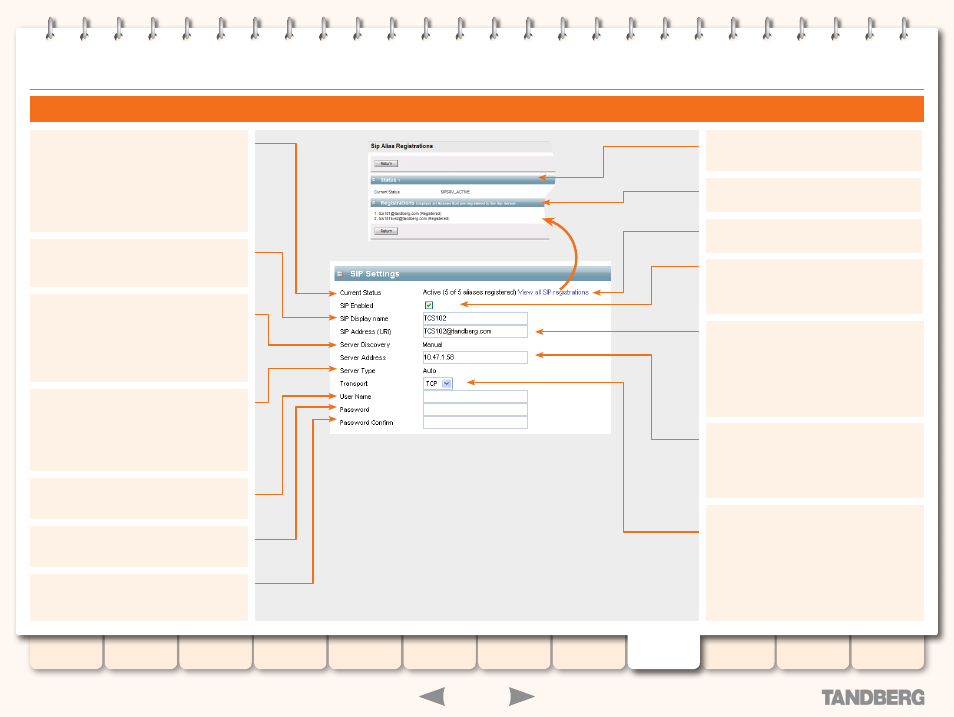Viewport: 954px width, 717px height.
Task: Select the Sip Alias Registrations title
Action: tap(402, 146)
